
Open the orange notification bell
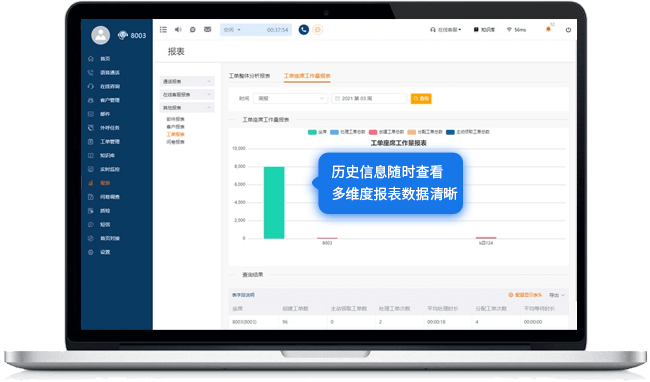pos(548,29)
